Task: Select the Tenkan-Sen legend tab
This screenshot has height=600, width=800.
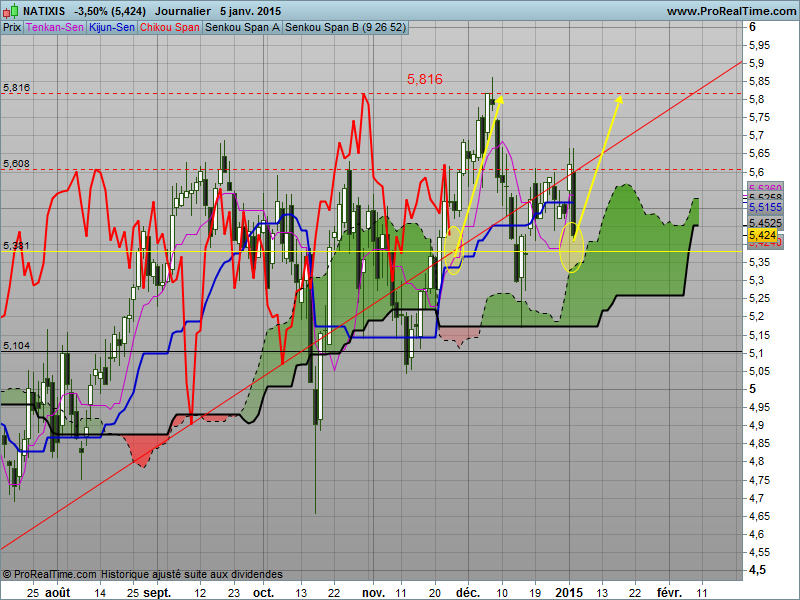Action: [55, 28]
